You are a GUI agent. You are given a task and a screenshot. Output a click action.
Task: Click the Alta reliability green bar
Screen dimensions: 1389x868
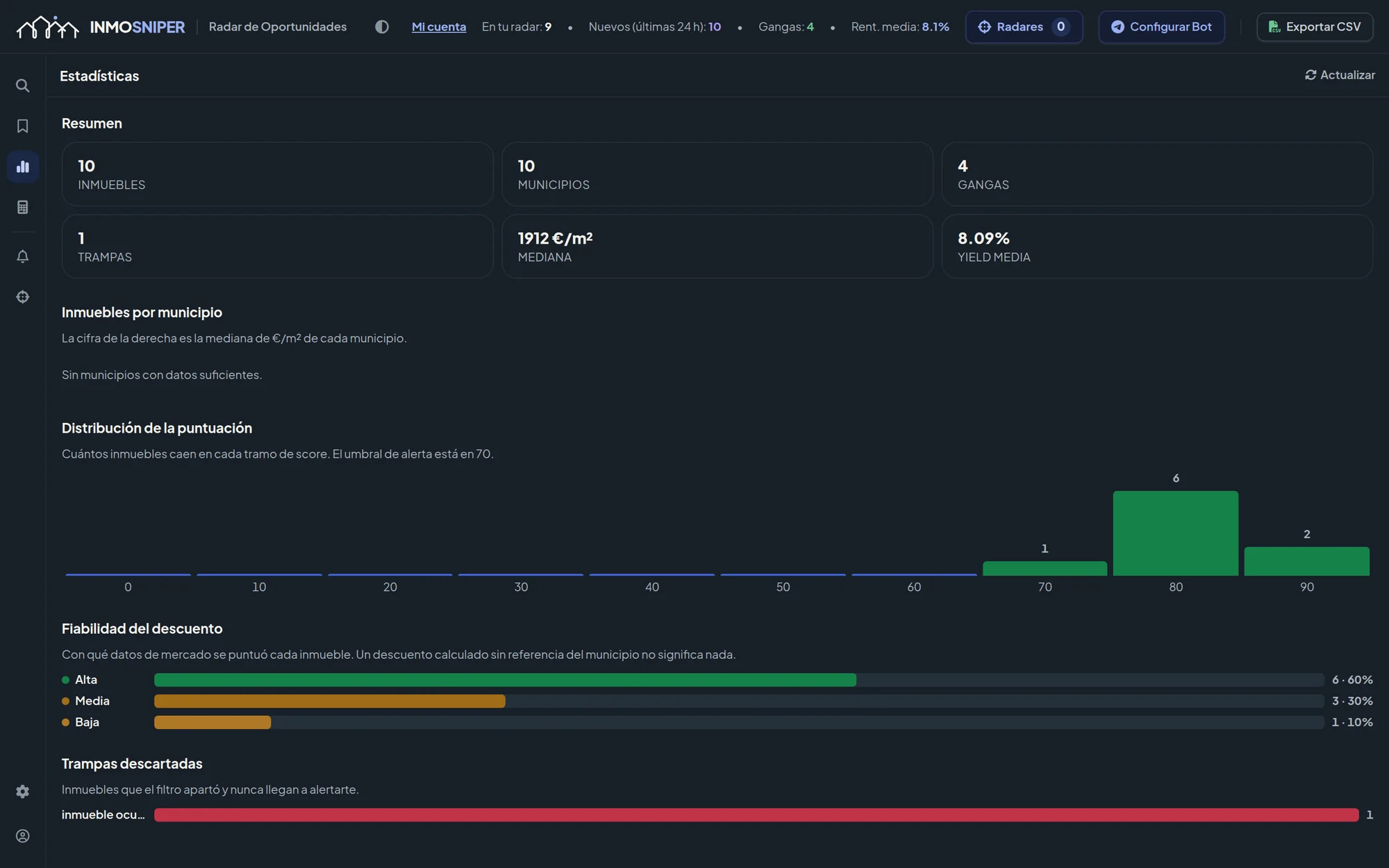click(x=505, y=680)
